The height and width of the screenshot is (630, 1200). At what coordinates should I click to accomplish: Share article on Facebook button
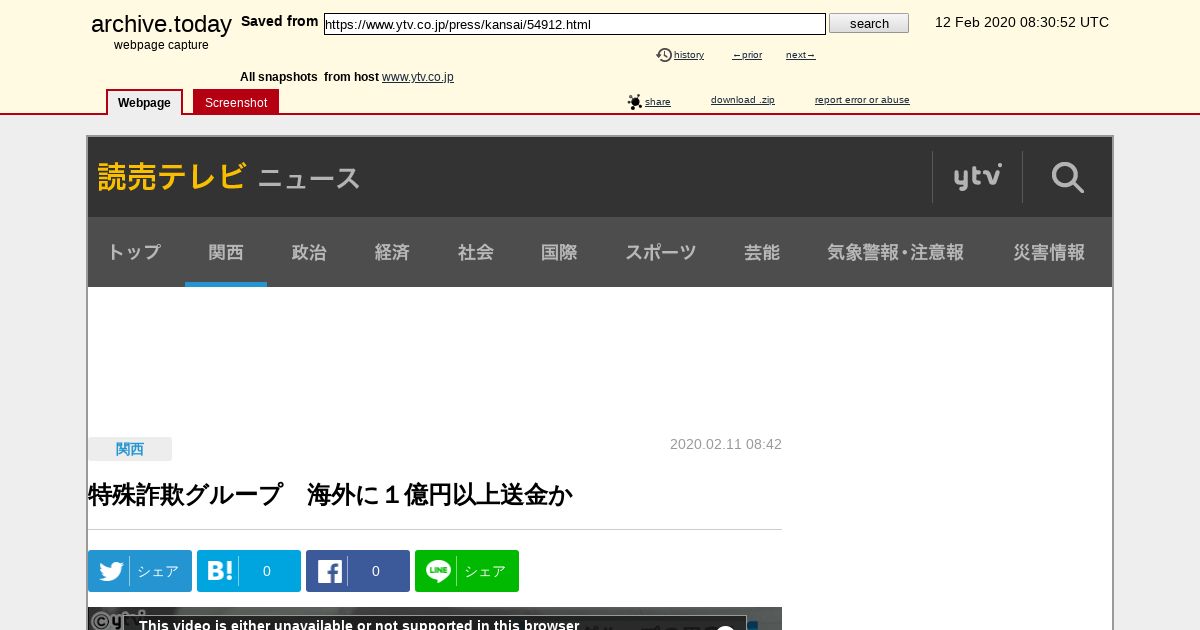click(358, 571)
